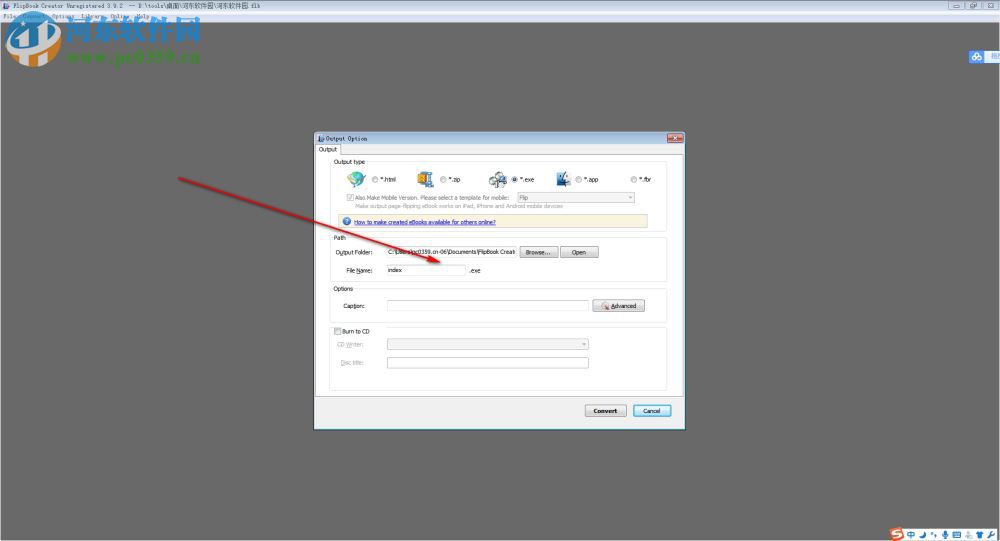Click the Sogou microphone voice icon

pyautogui.click(x=945, y=535)
